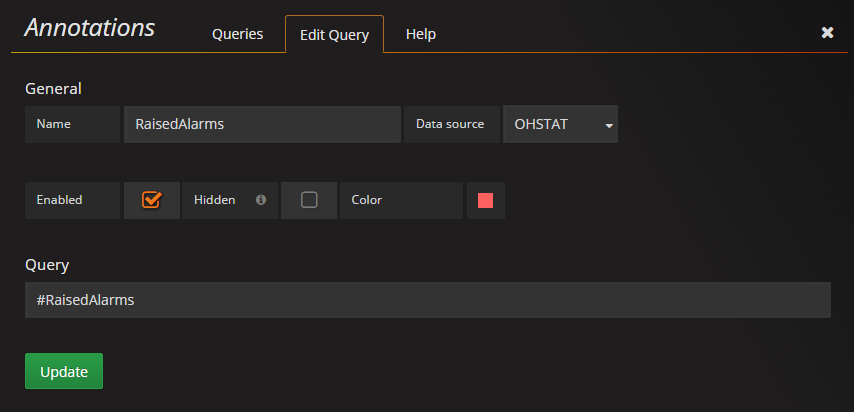The width and height of the screenshot is (854, 412).
Task: Open the red annotation color swatch
Action: 485,201
